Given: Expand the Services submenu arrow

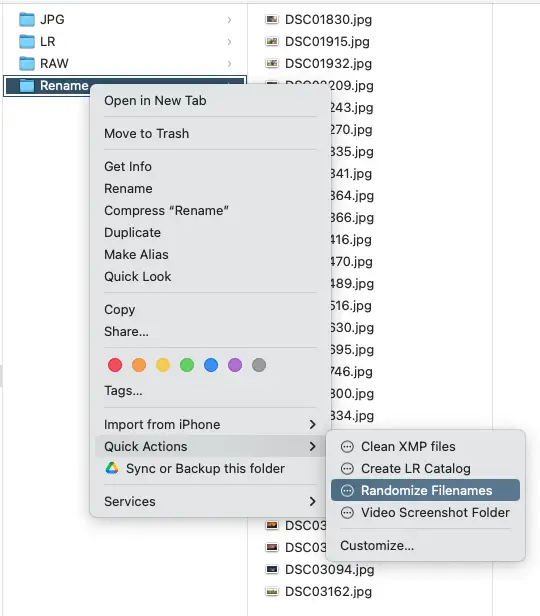Looking at the screenshot, I should click(x=312, y=501).
